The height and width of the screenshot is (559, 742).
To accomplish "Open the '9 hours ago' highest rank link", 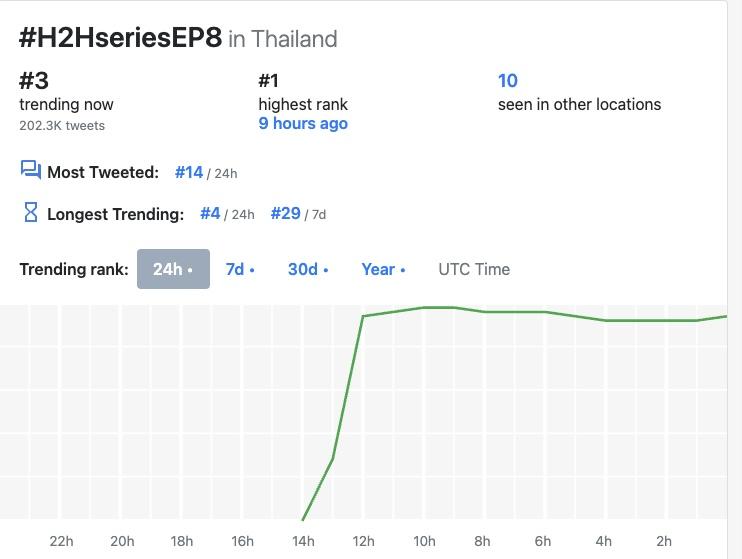I will click(x=303, y=123).
